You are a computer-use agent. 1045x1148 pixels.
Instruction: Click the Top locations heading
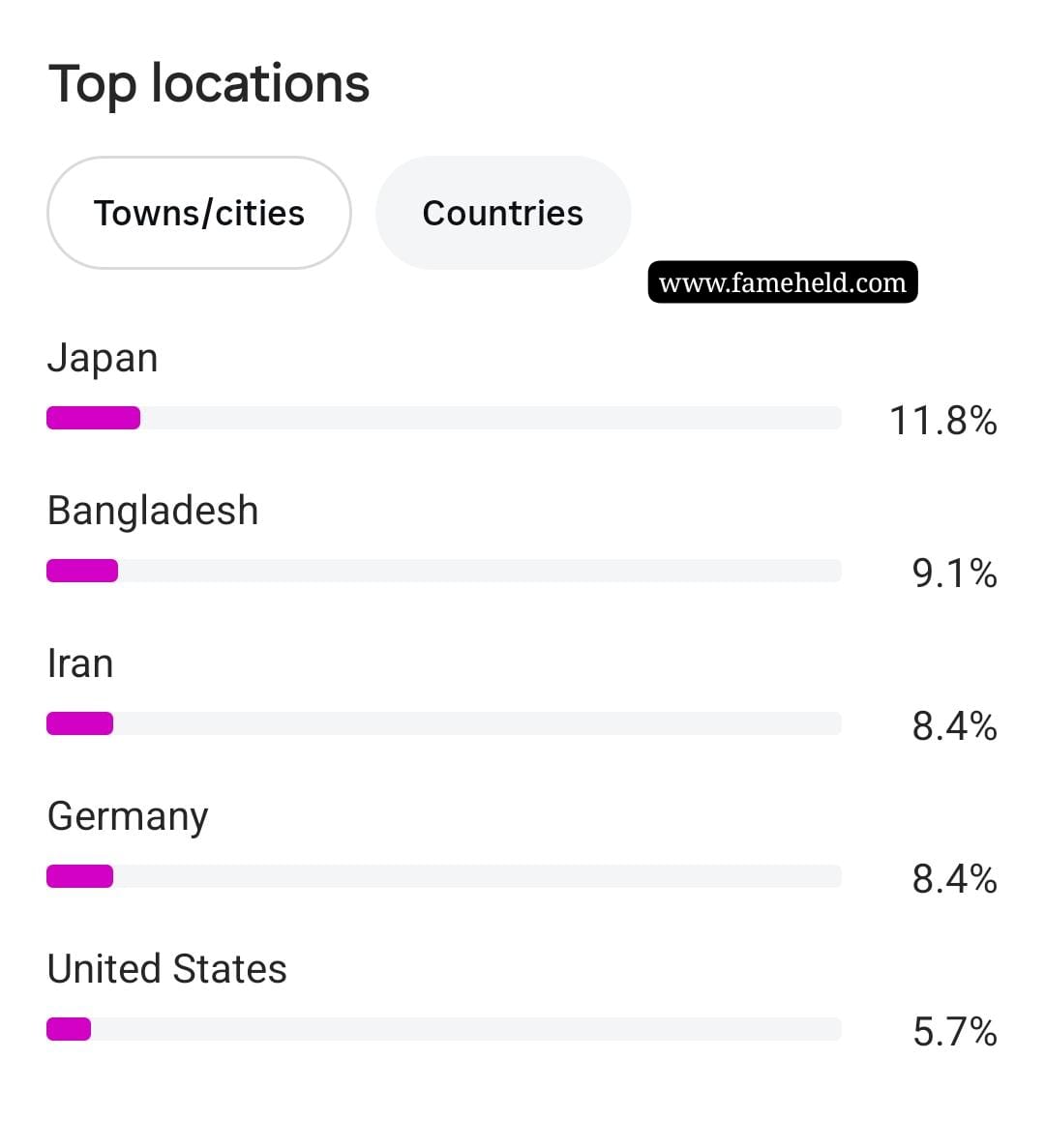pyautogui.click(x=209, y=84)
